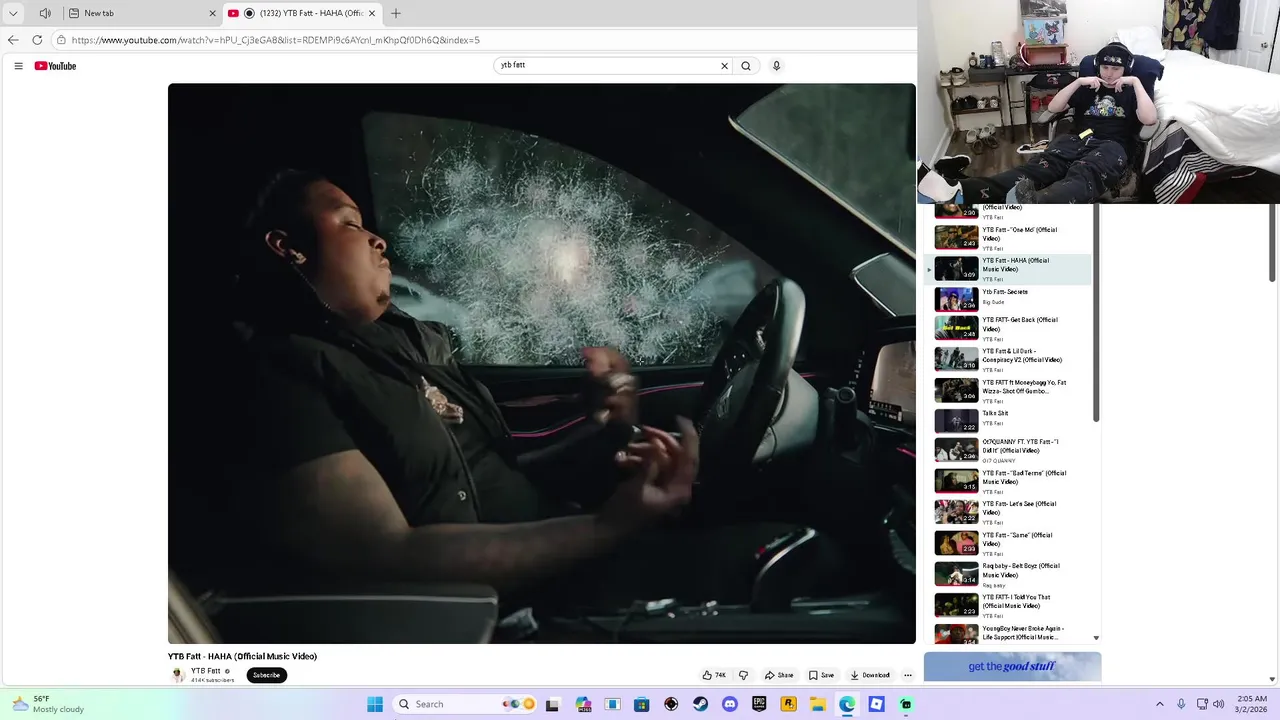Click the browser address bar URL
The image size is (1280, 720).
point(276,40)
